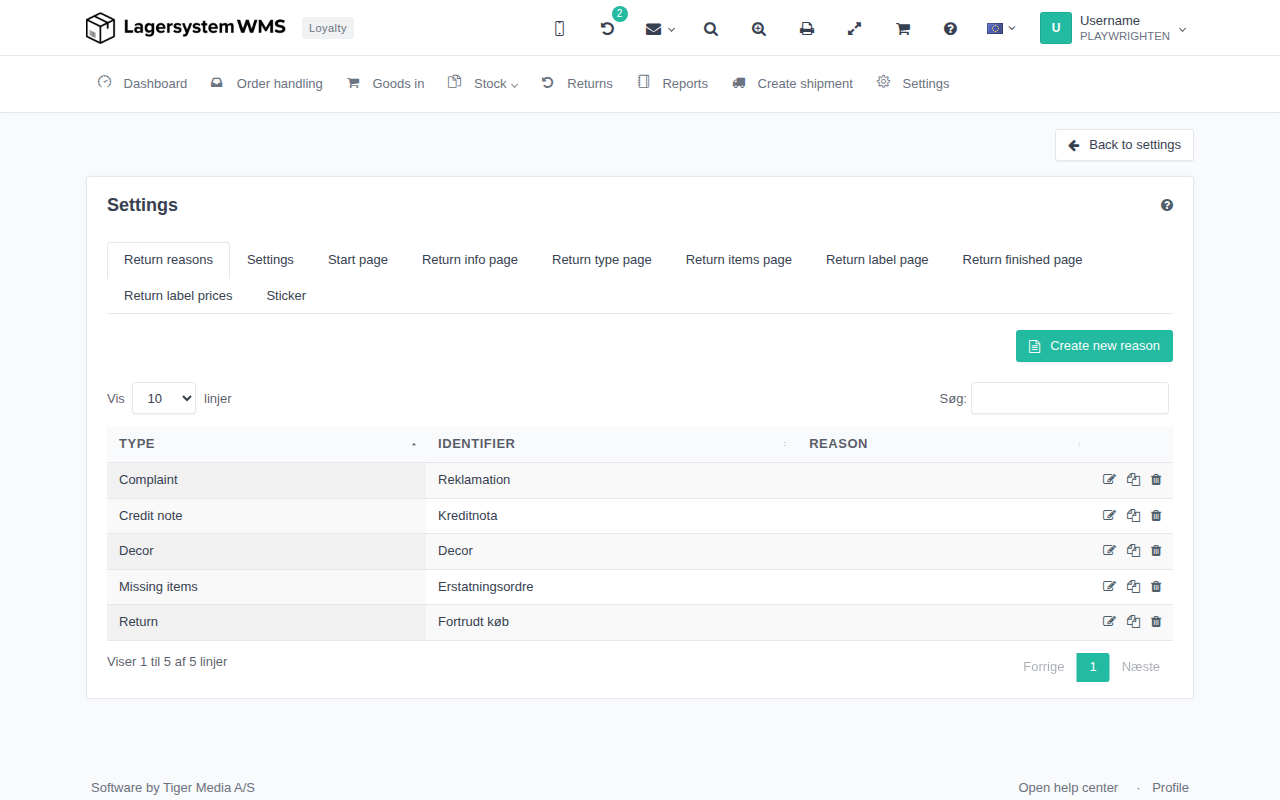This screenshot has width=1280, height=800.
Task: Open the Return finished page tab
Action: (x=1022, y=260)
